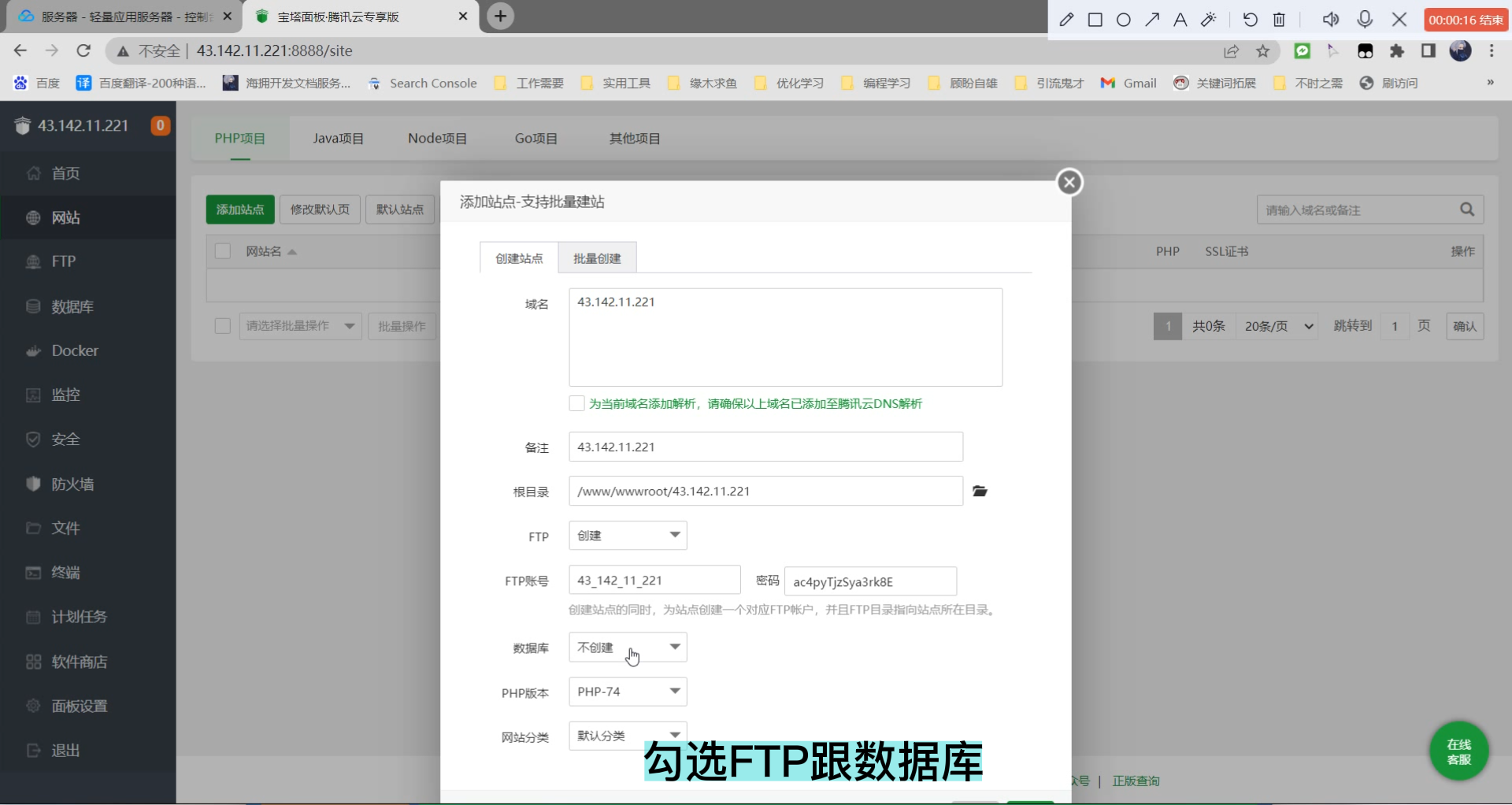Select the 数据库 sidebar item
The image size is (1512, 805).
coord(73,306)
